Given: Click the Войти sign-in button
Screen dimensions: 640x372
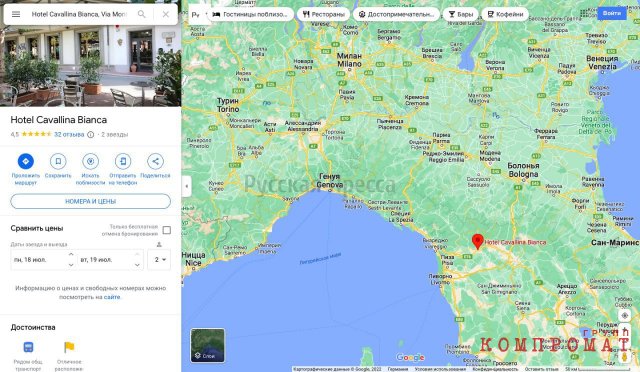Looking at the screenshot, I should pos(612,13).
